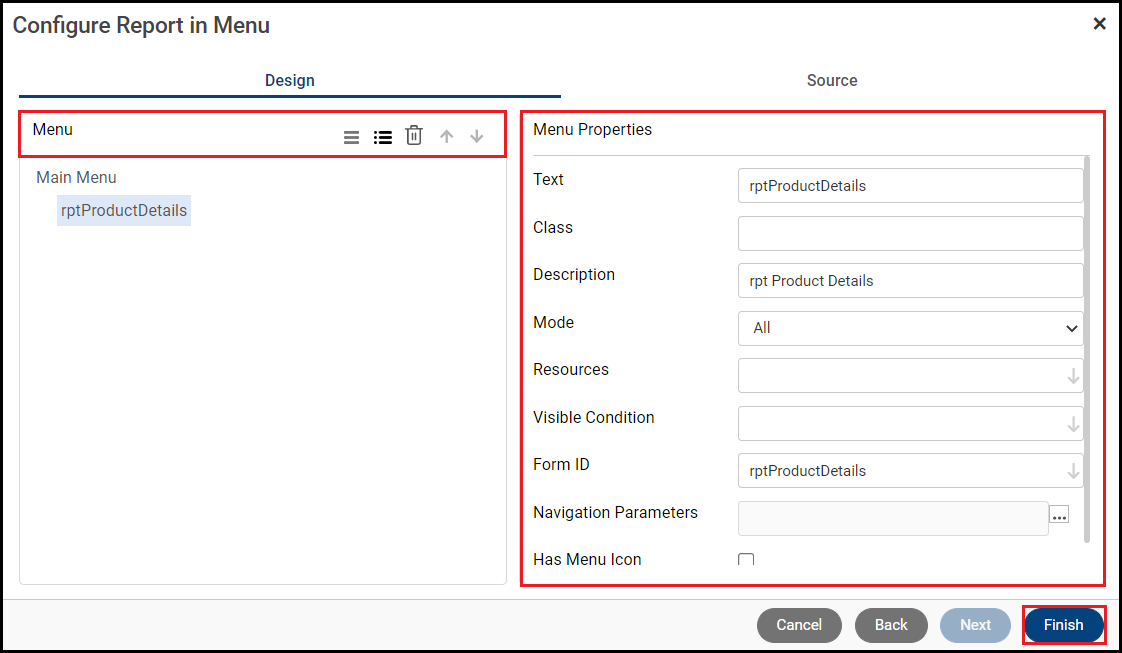Move menu item down with arrow
The image size is (1122, 653).
point(477,136)
